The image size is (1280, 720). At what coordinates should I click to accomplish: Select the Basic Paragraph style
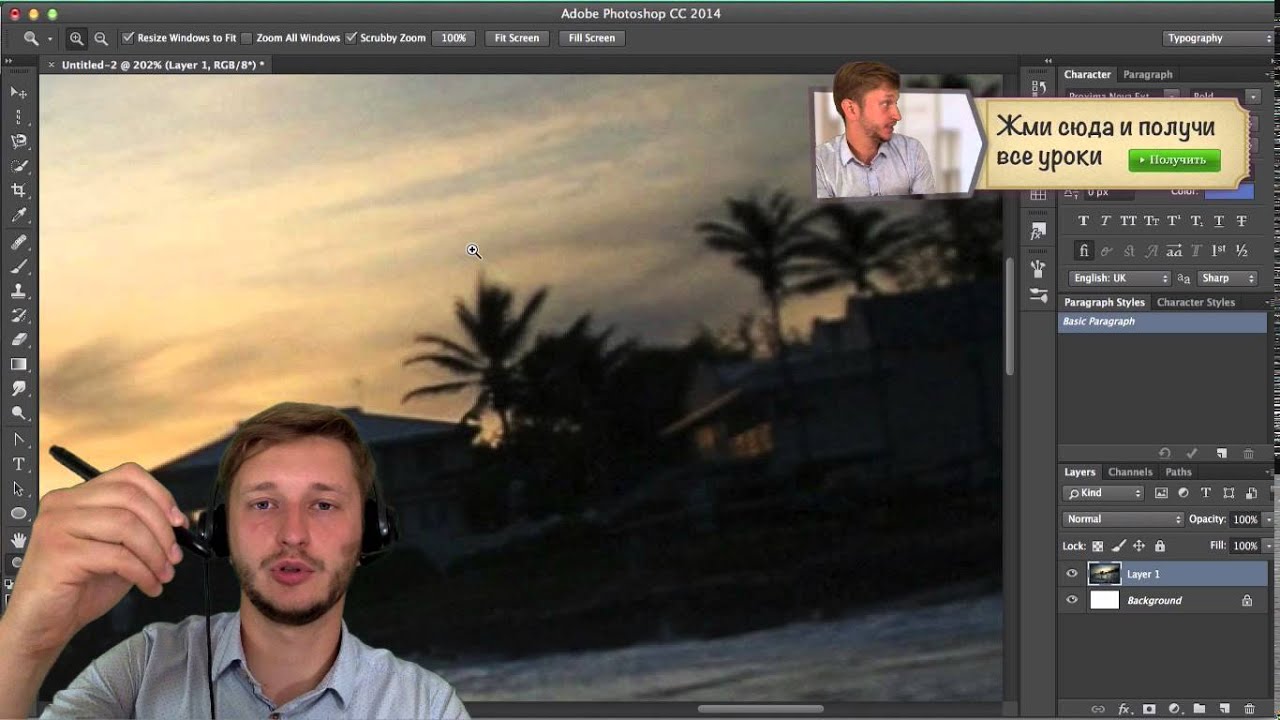(x=1162, y=322)
